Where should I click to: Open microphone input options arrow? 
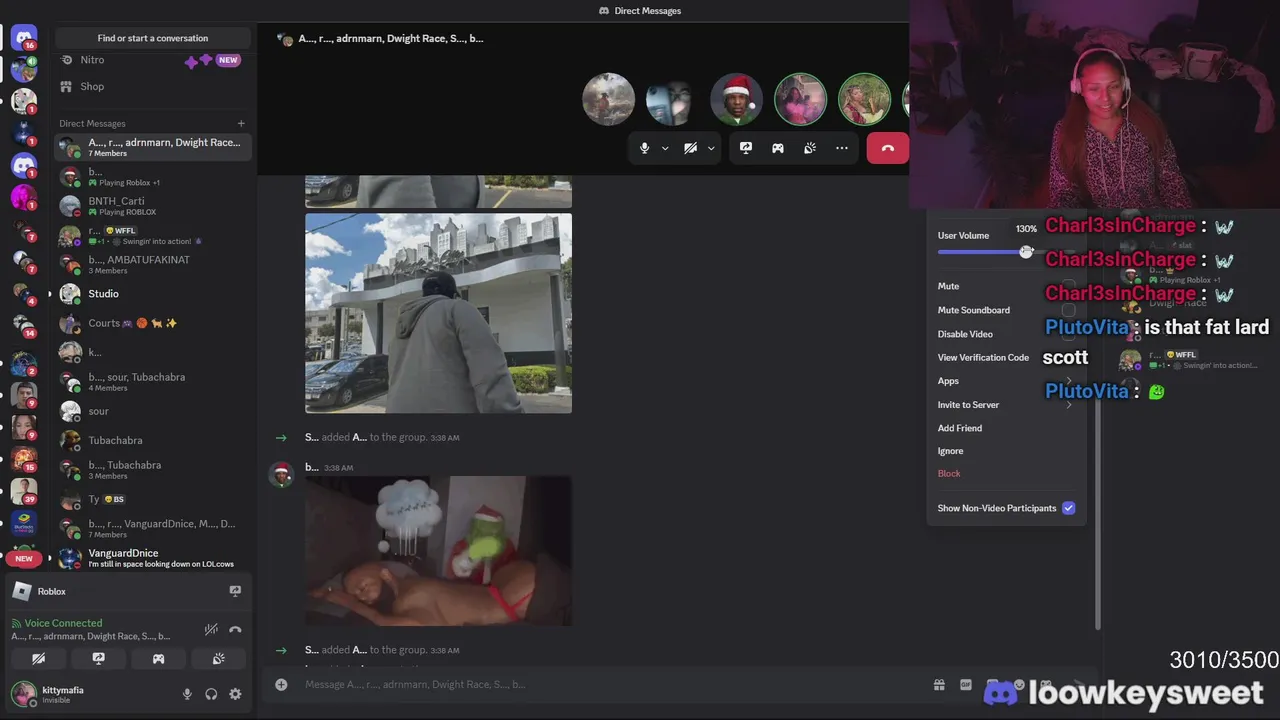pos(664,148)
